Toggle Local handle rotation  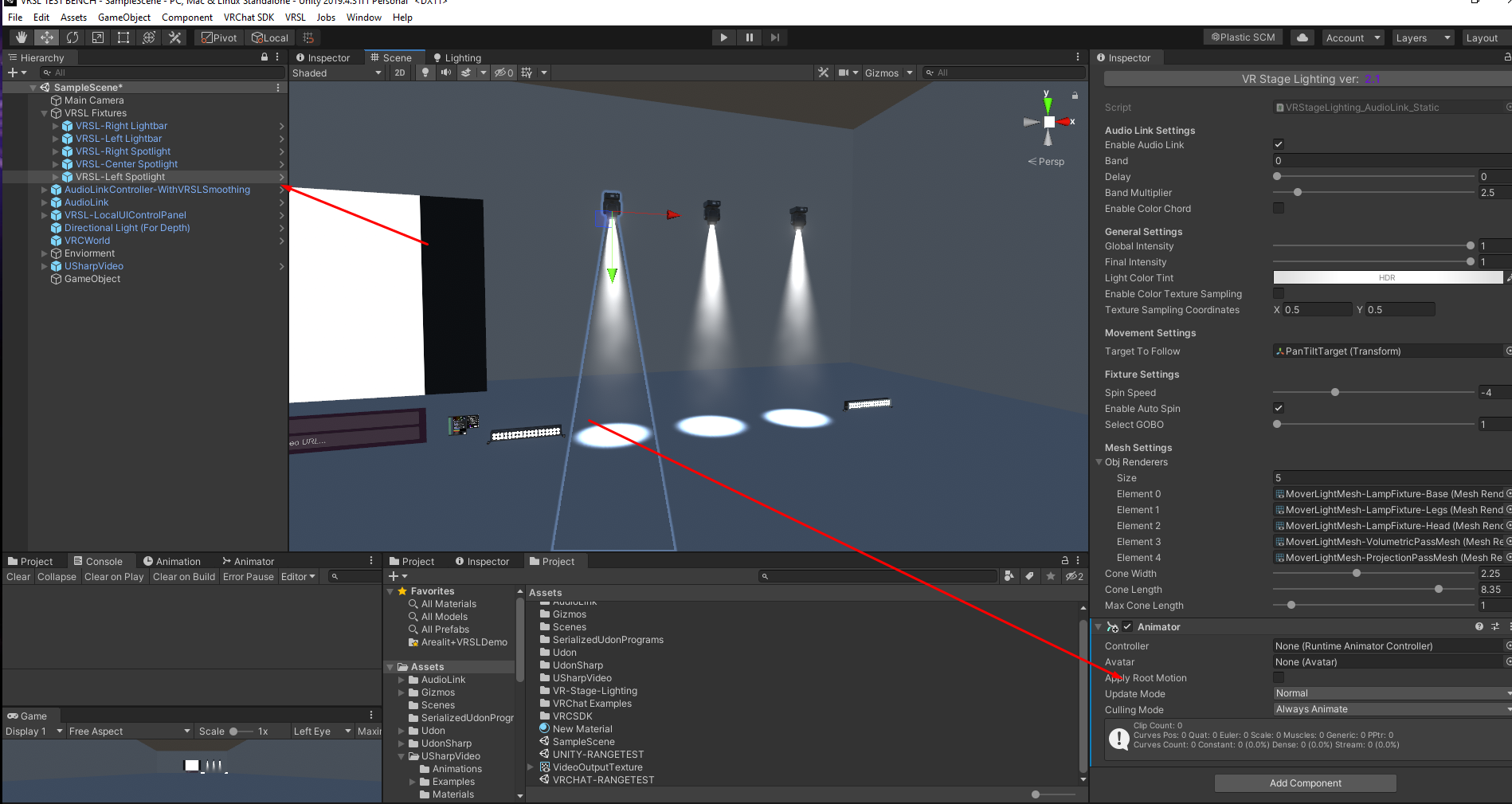270,37
